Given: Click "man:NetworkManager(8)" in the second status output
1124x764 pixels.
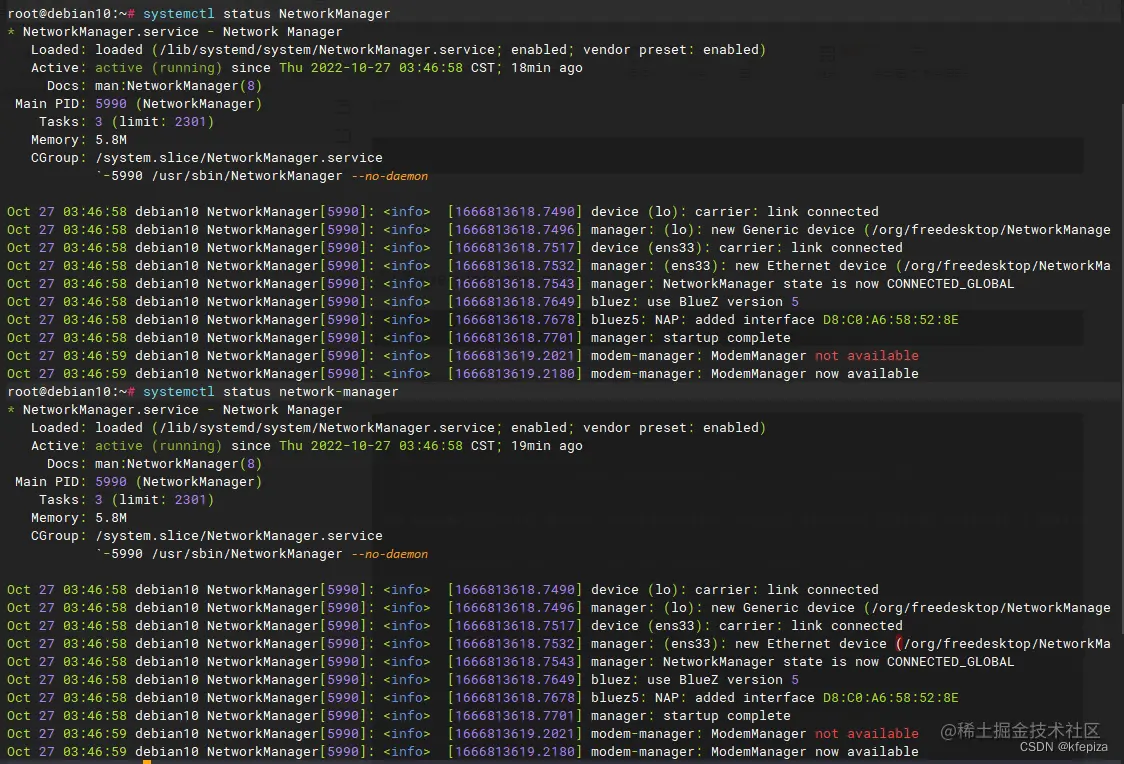Looking at the screenshot, I should point(178,464).
